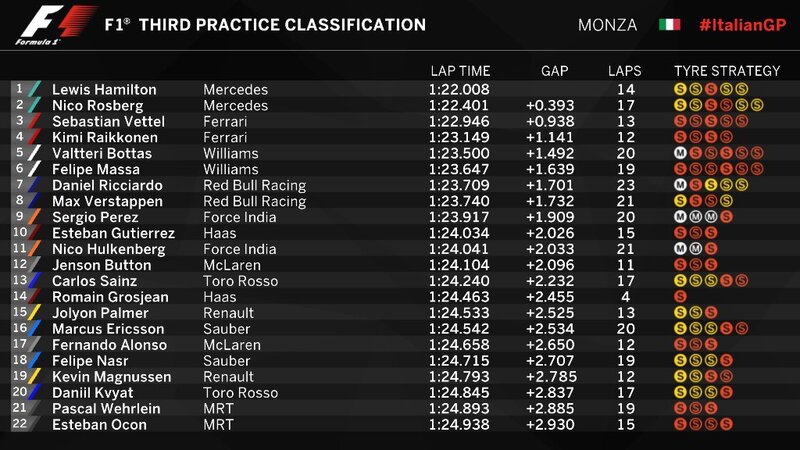Click the TYRE STRATEGY column header

pos(727,71)
